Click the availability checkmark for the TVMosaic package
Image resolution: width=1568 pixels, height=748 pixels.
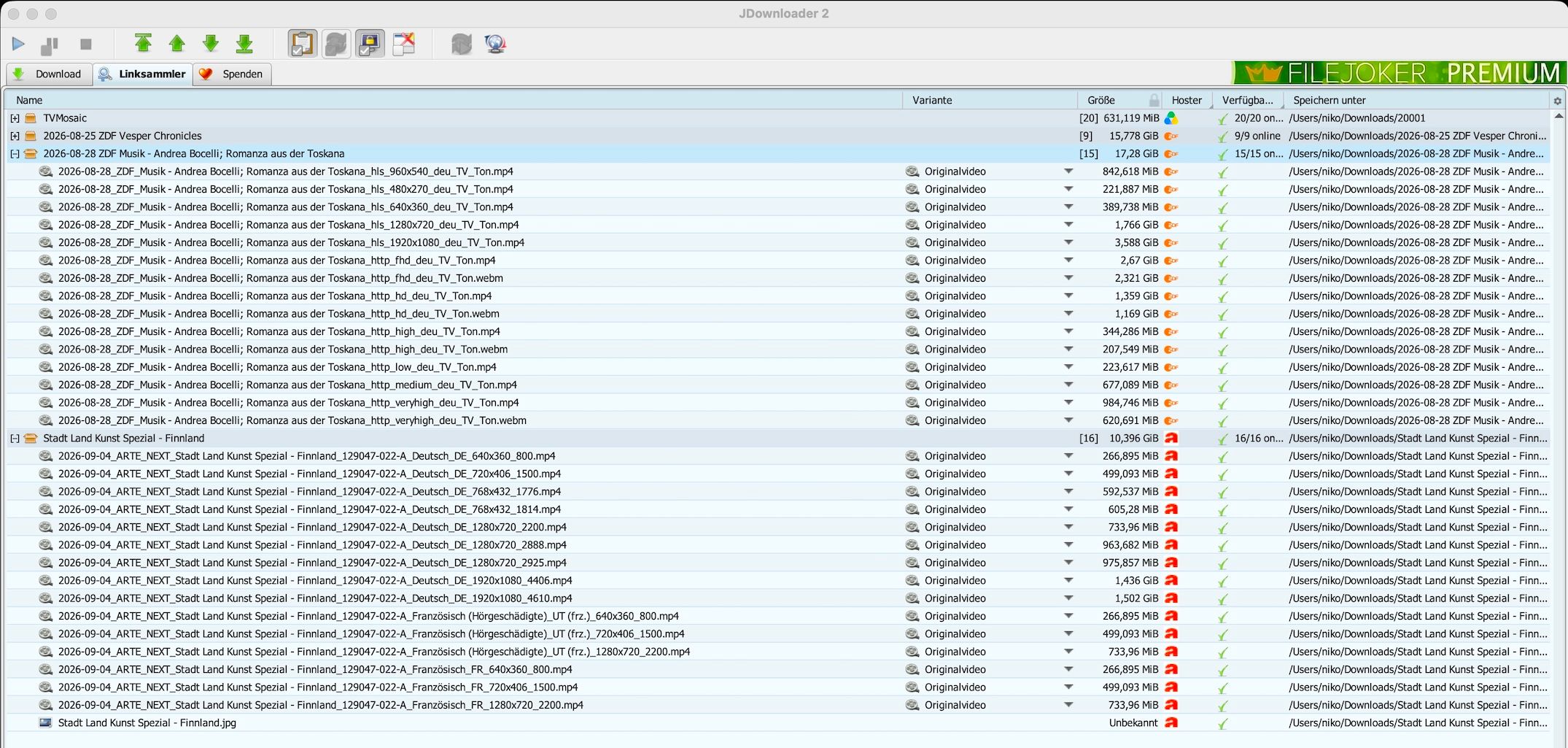[x=1223, y=118]
